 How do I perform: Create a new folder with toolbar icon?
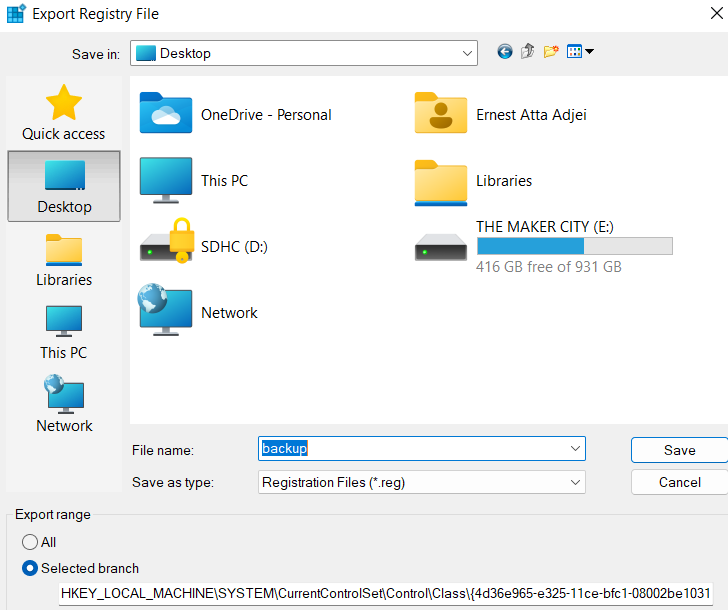(551, 52)
